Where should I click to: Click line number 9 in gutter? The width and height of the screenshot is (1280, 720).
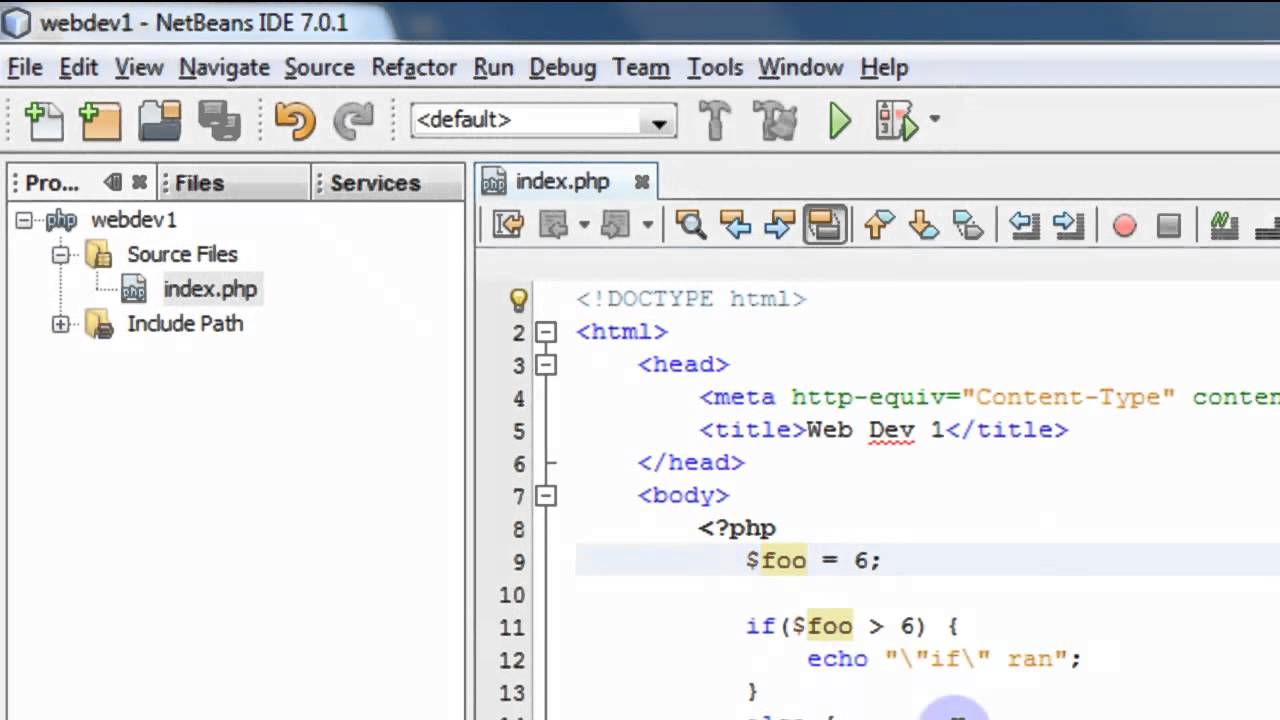pyautogui.click(x=518, y=562)
